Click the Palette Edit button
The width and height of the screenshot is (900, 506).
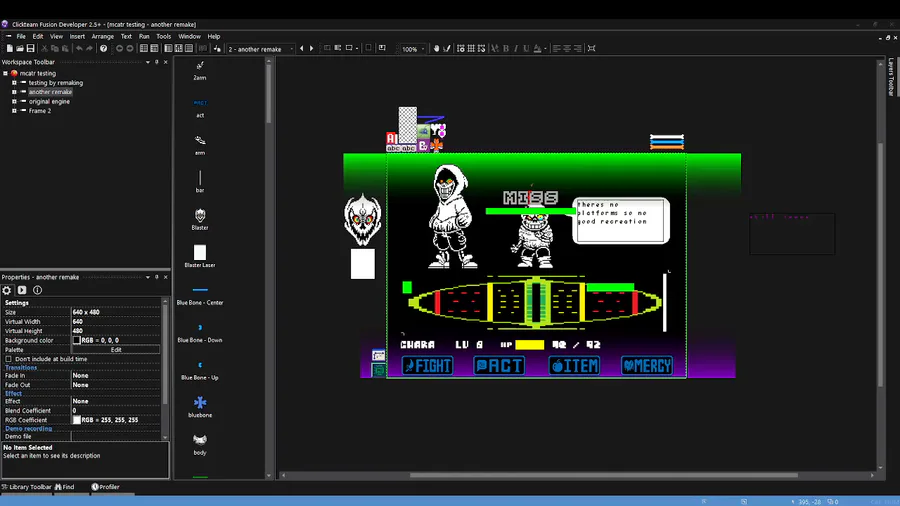(x=116, y=349)
